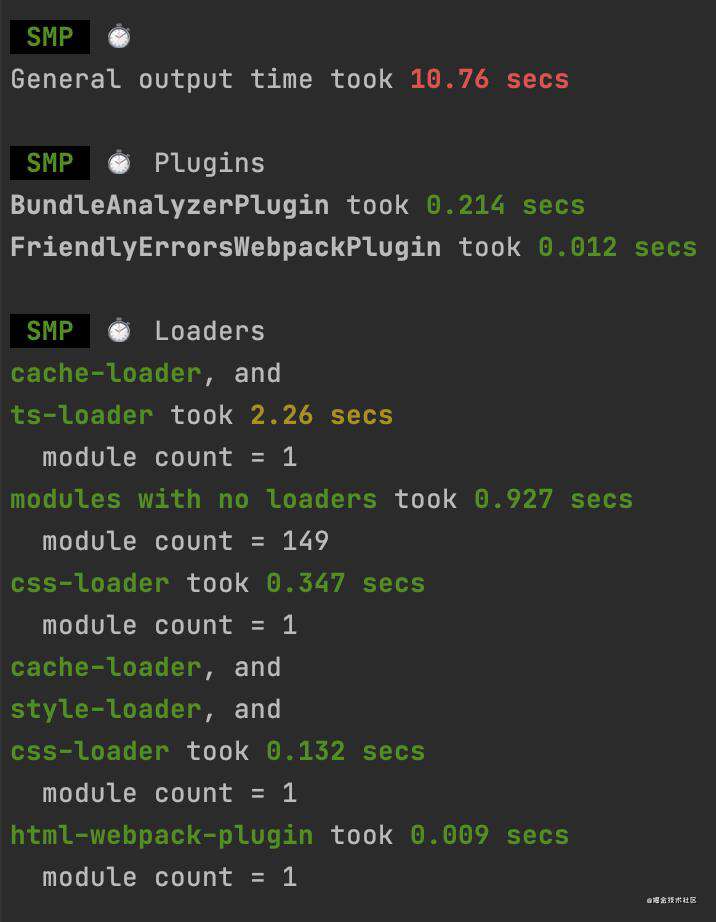Click the watermark logo in the bottom corner
716x922 pixels.
pyautogui.click(x=671, y=900)
